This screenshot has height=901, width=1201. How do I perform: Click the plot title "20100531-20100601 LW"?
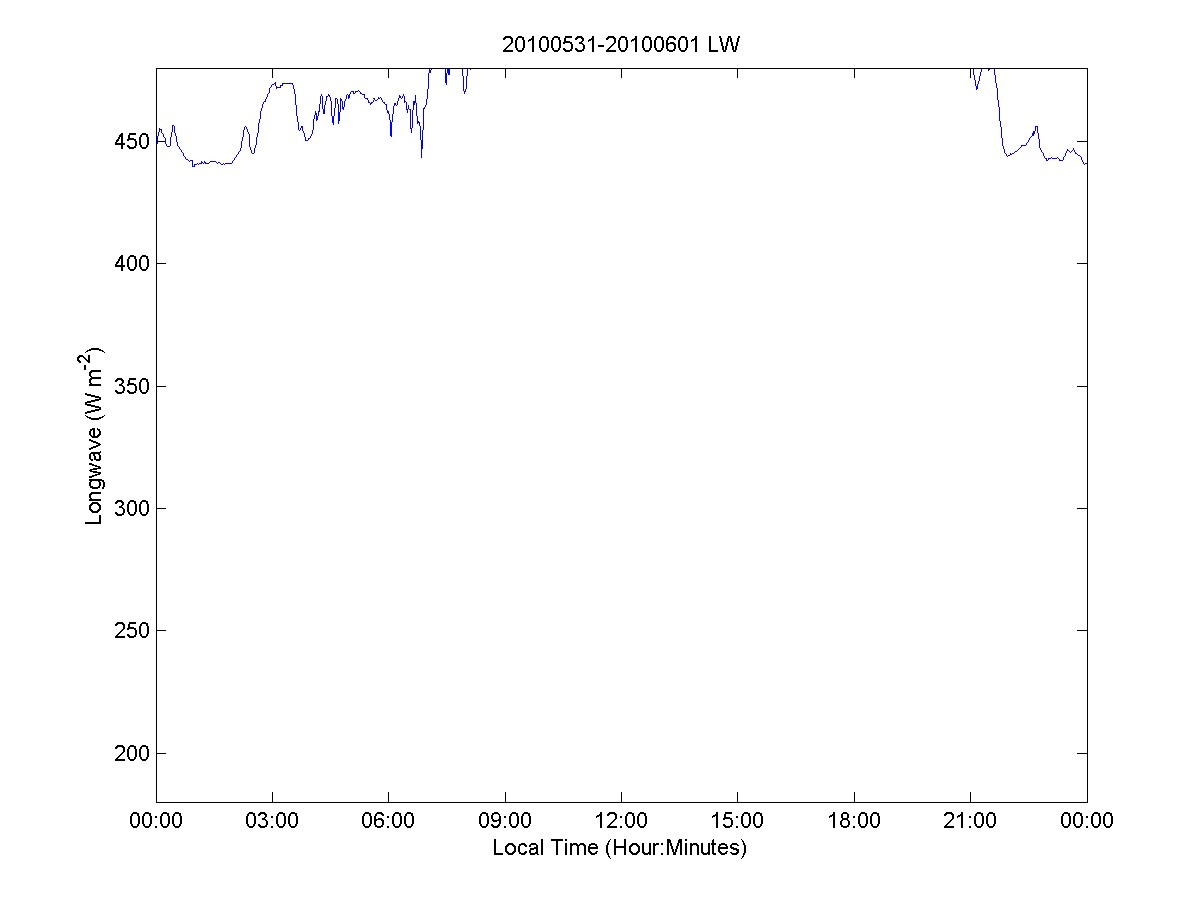click(x=620, y=45)
